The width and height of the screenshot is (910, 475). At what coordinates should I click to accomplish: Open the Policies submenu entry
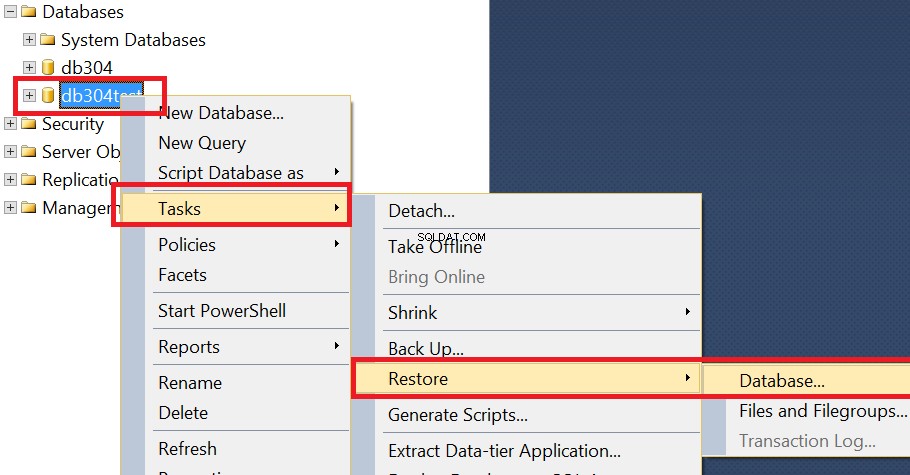pos(235,244)
